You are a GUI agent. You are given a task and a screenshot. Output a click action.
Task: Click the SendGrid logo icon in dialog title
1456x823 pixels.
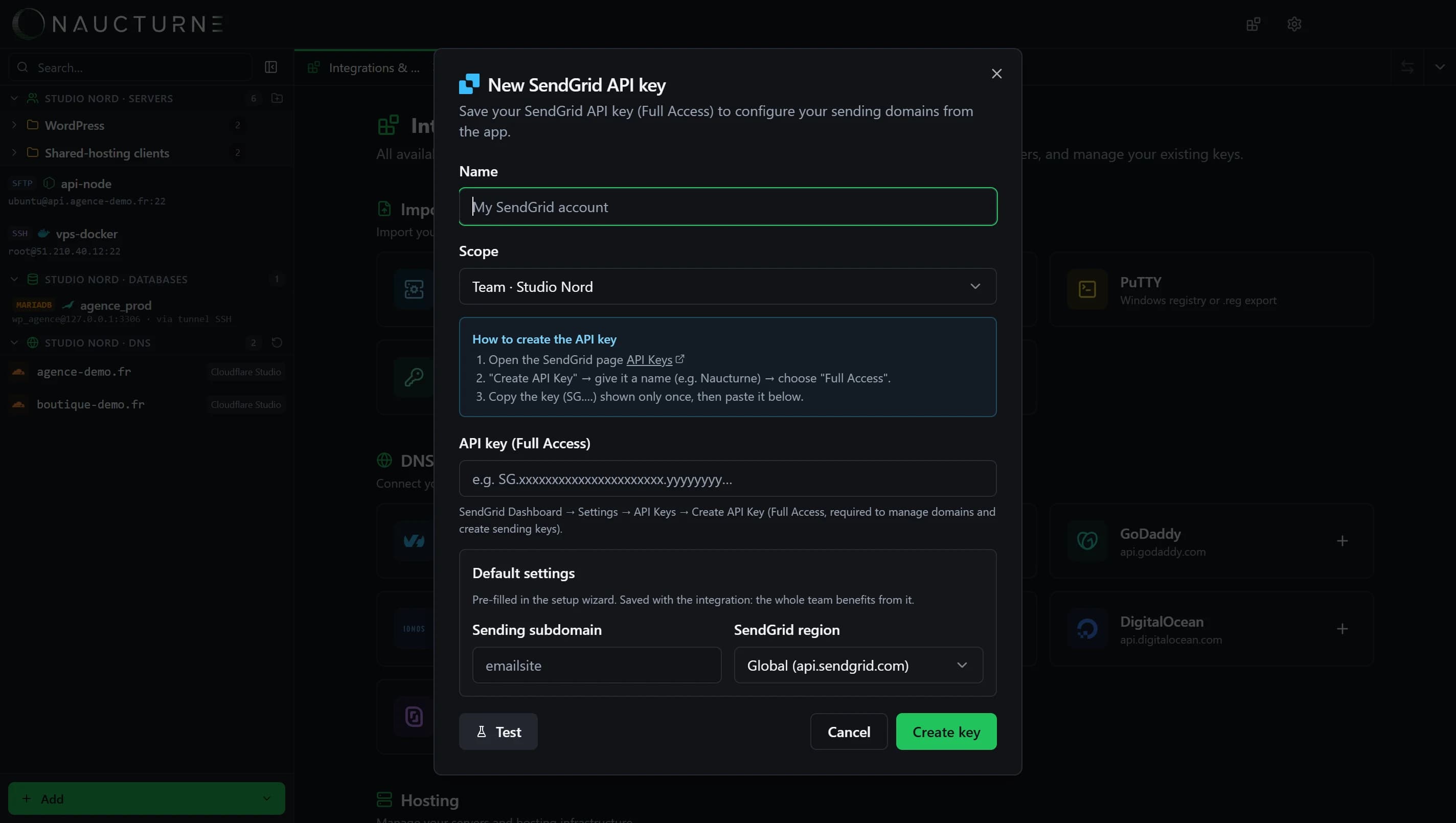coord(469,84)
